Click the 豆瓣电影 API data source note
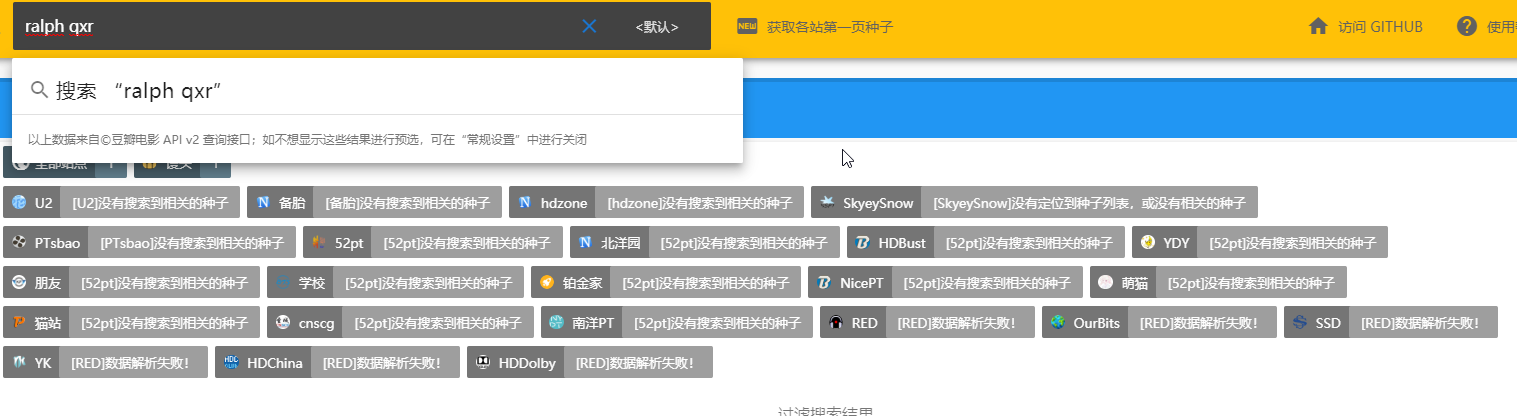The image size is (1517, 416). pos(307,139)
